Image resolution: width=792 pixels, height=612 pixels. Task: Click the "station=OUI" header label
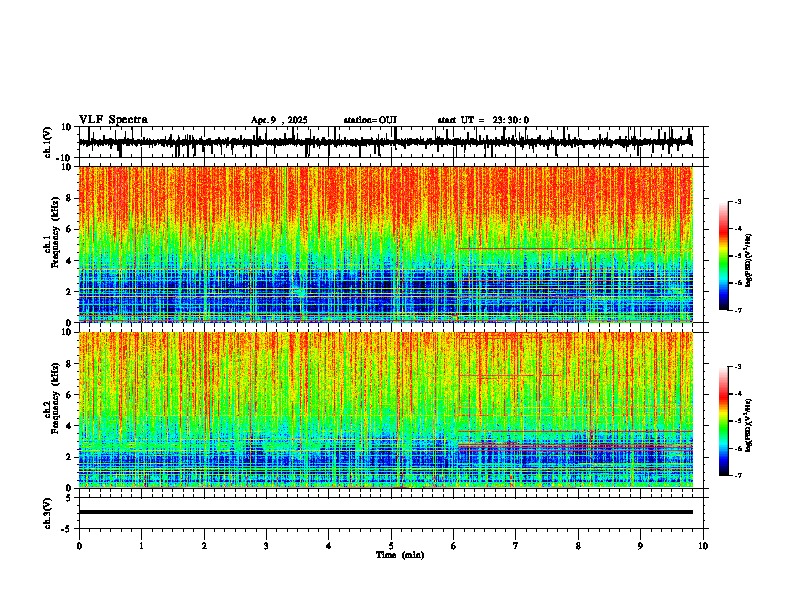point(370,120)
